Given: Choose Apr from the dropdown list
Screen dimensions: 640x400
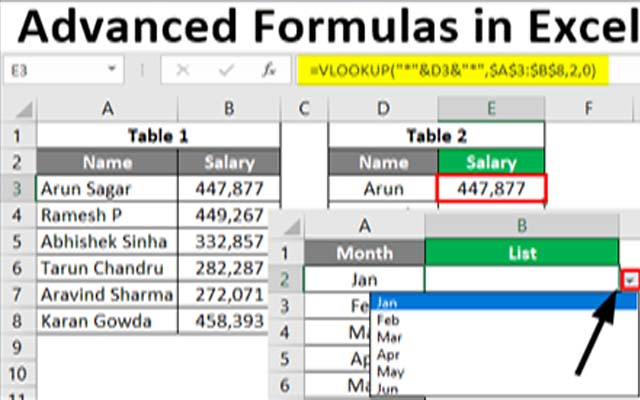Looking at the screenshot, I should (503, 354).
